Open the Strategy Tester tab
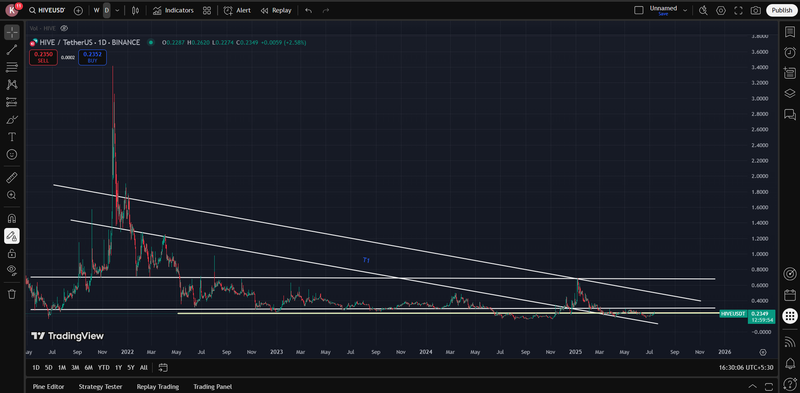The height and width of the screenshot is (393, 800). (101, 387)
